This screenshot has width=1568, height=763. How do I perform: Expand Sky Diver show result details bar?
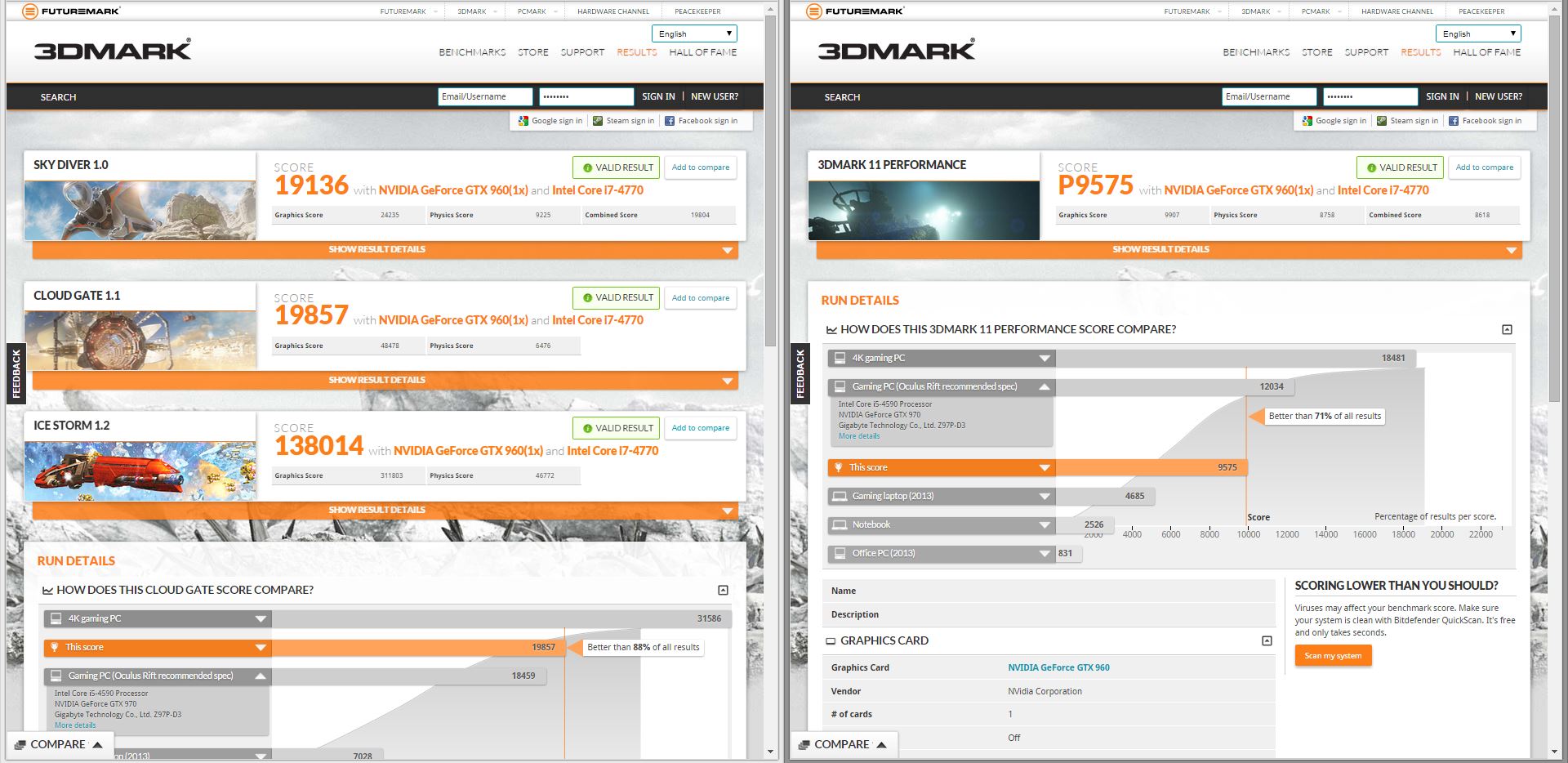click(x=385, y=250)
